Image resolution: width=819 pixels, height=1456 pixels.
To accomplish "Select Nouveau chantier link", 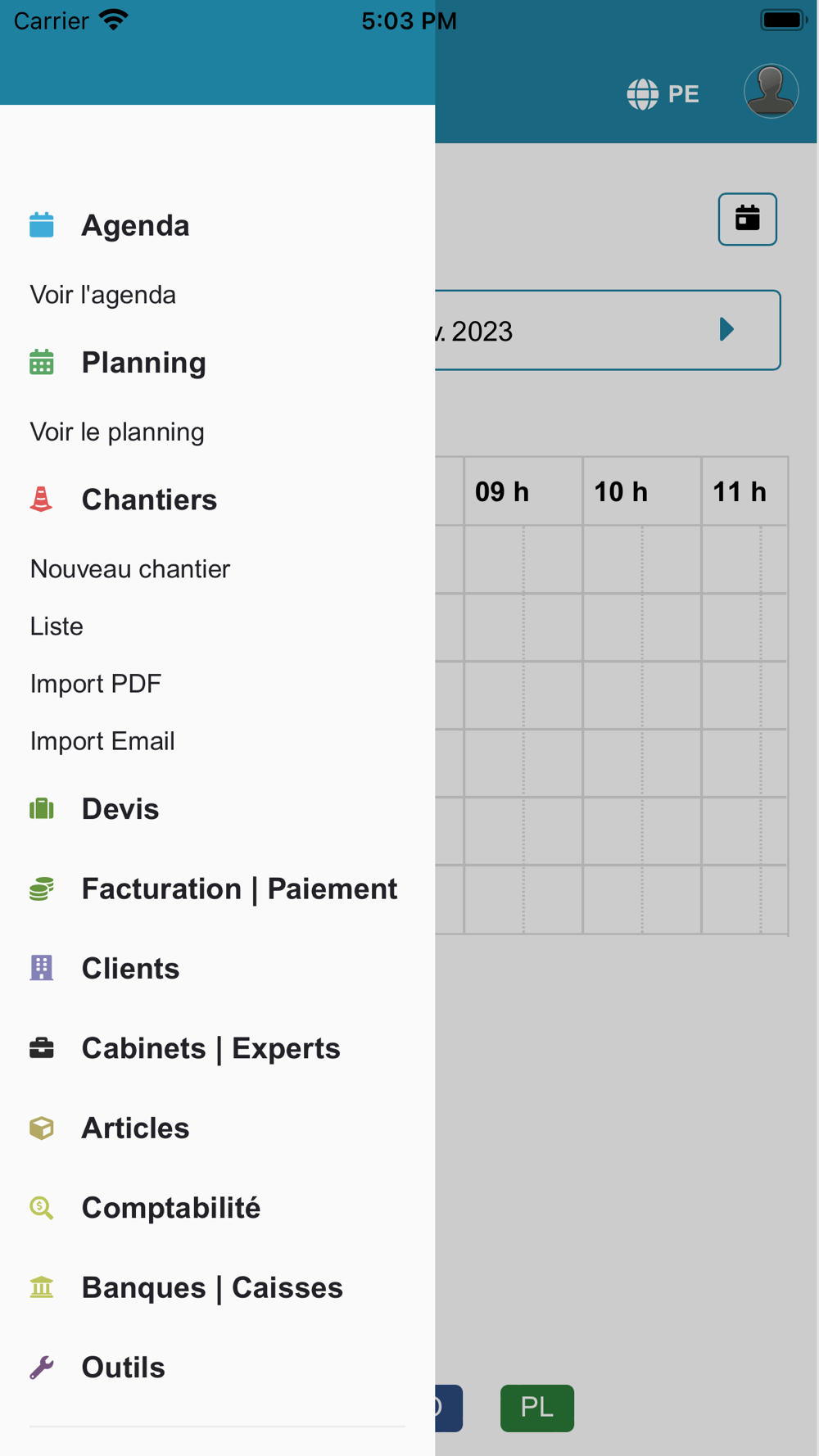I will [x=130, y=569].
